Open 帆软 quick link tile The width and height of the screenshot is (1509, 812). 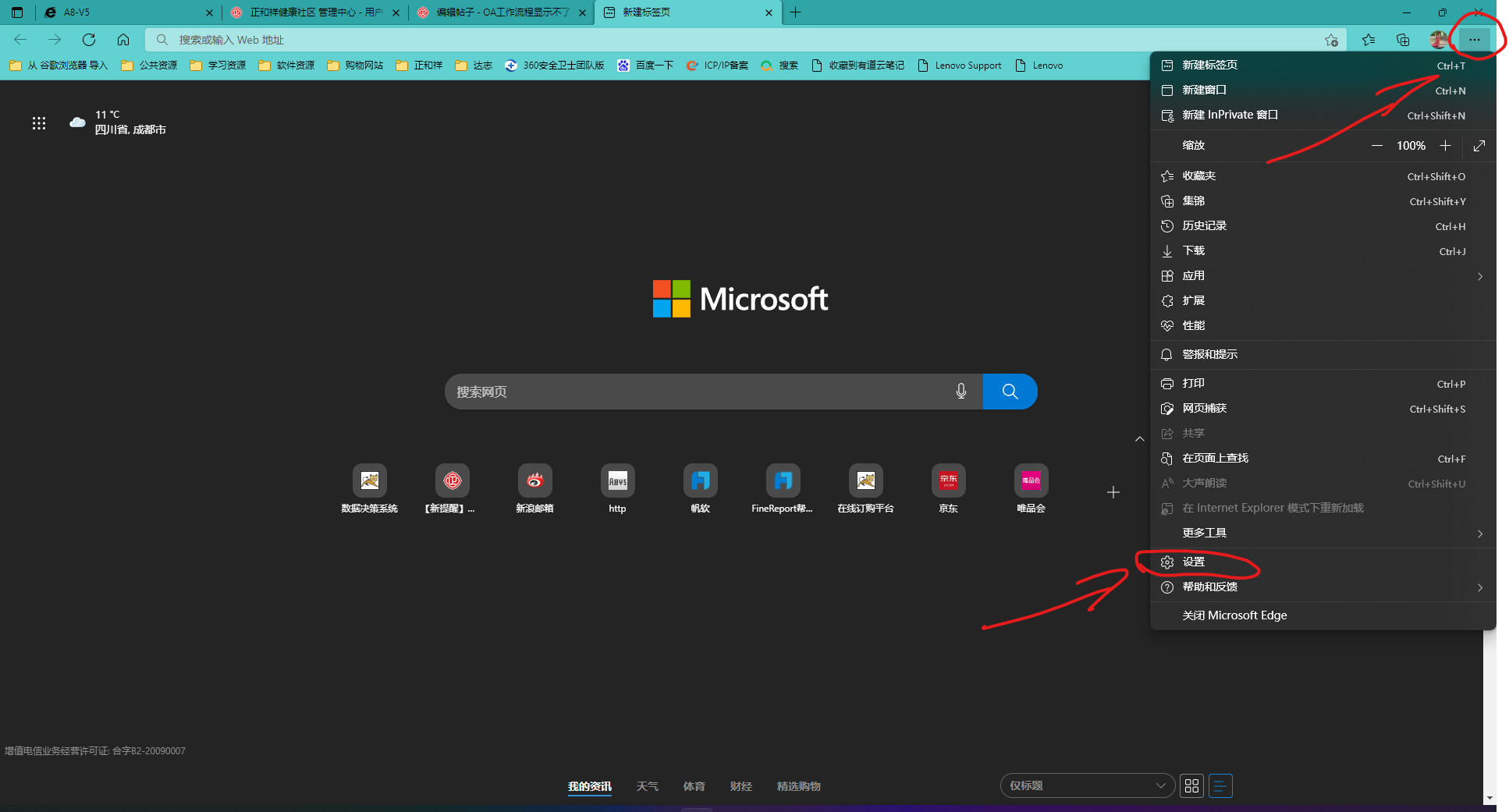coord(700,489)
